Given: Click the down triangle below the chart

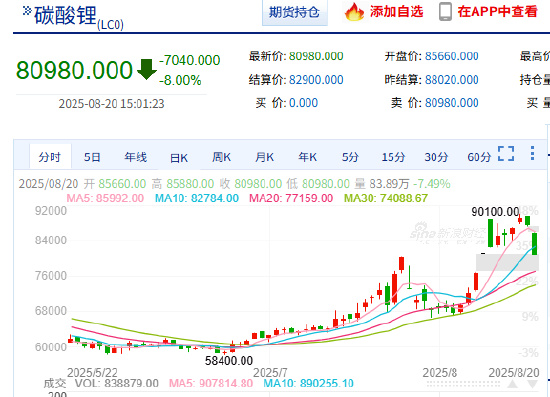Looking at the screenshot, I should [x=532, y=384].
